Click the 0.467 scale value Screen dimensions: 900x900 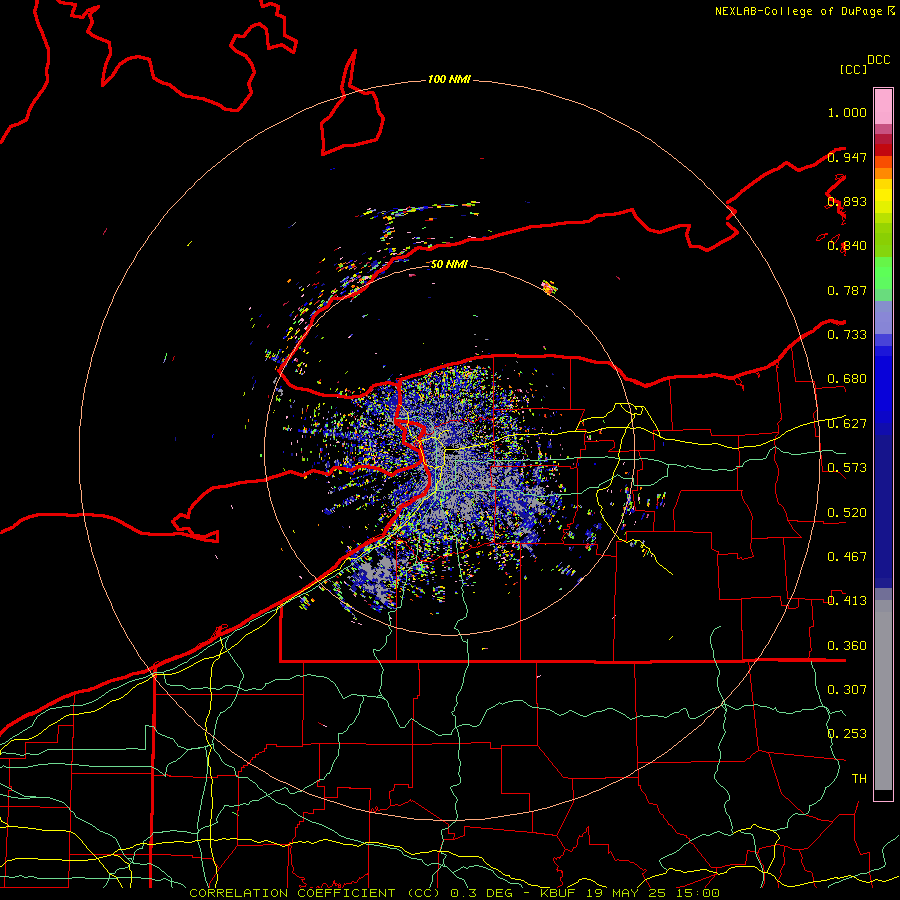click(847, 557)
